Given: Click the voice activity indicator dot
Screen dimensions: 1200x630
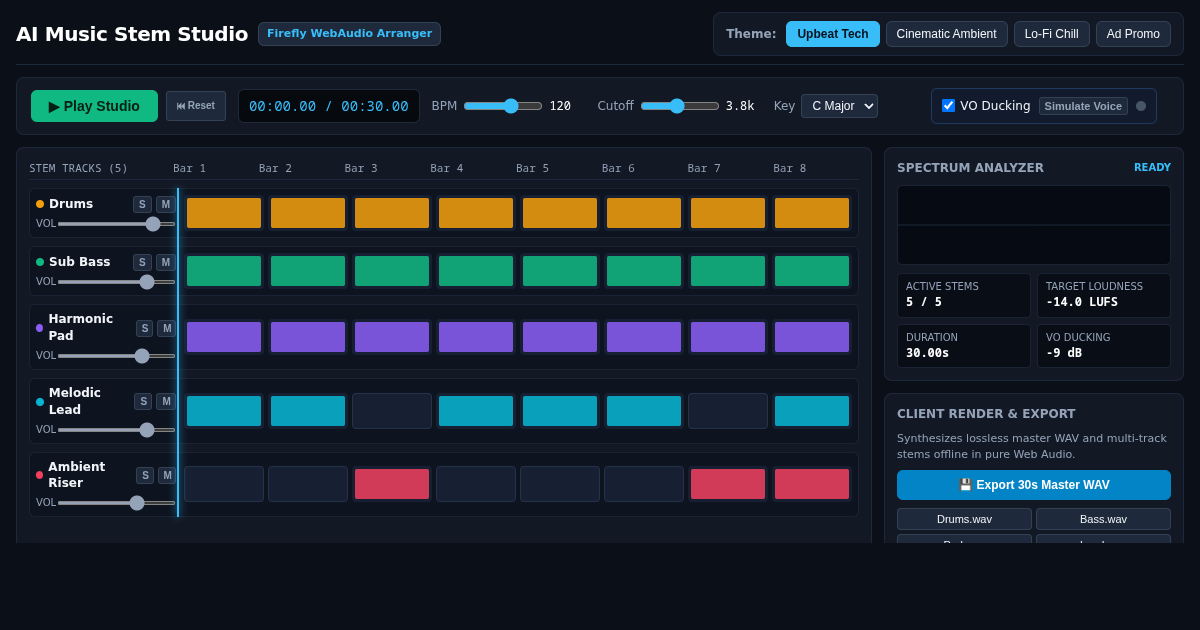Looking at the screenshot, I should 1141,106.
